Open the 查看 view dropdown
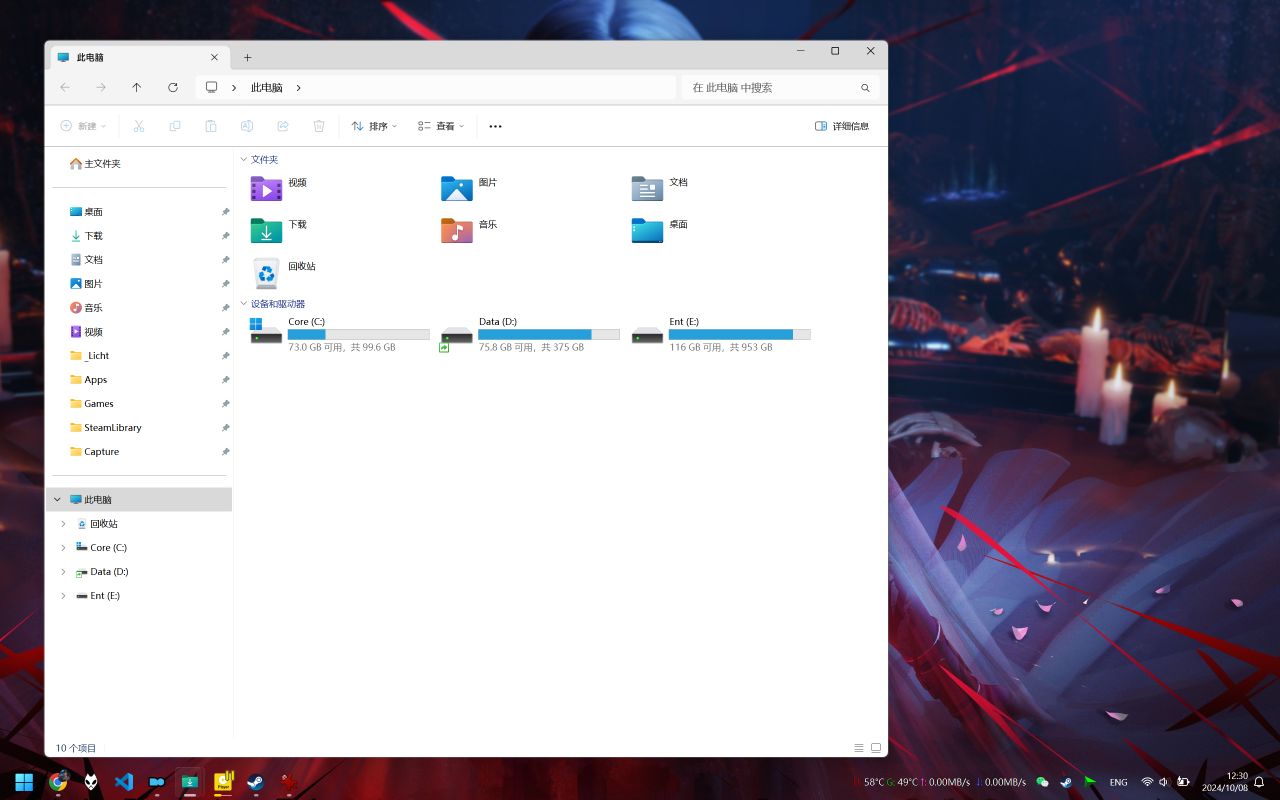Image resolution: width=1280 pixels, height=800 pixels. point(441,126)
